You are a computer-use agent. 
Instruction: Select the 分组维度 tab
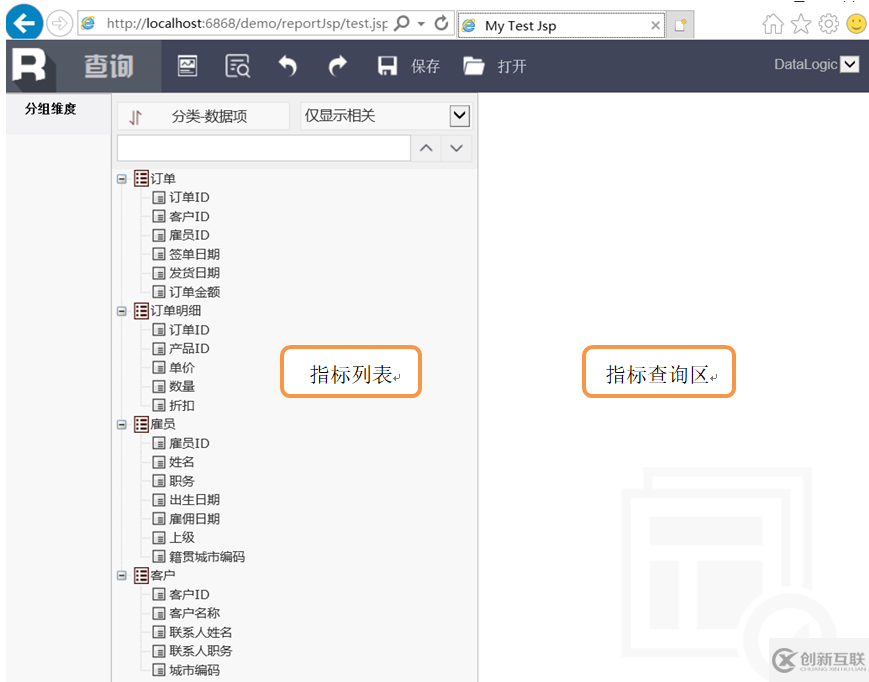pyautogui.click(x=50, y=109)
